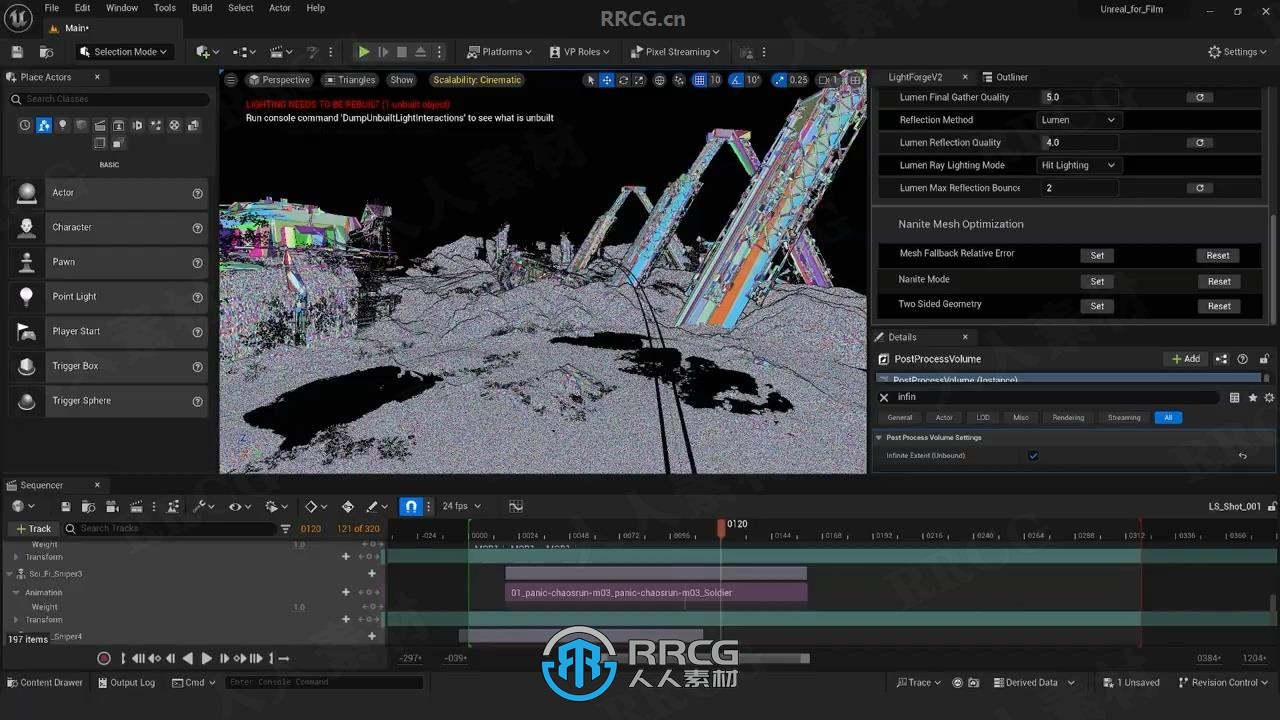Select the Rendering filter in Details

(x=1068, y=418)
